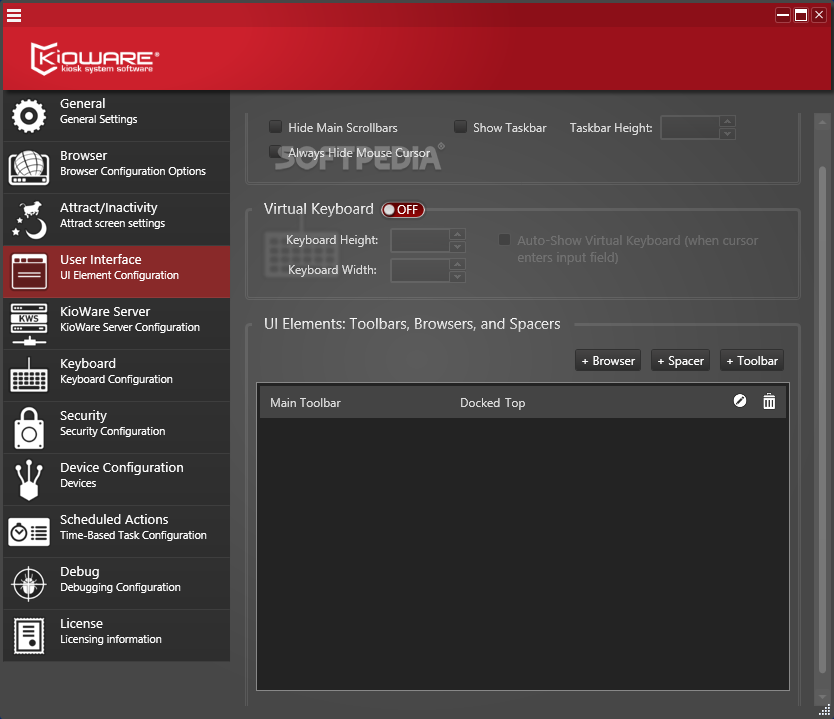
Task: Enable Hide Main Scrollbars checkbox
Action: (x=275, y=127)
